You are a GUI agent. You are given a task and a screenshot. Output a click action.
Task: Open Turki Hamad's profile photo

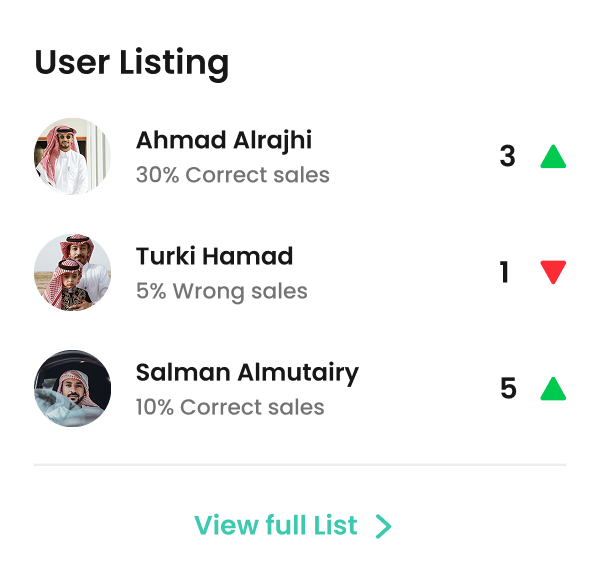coord(72,273)
